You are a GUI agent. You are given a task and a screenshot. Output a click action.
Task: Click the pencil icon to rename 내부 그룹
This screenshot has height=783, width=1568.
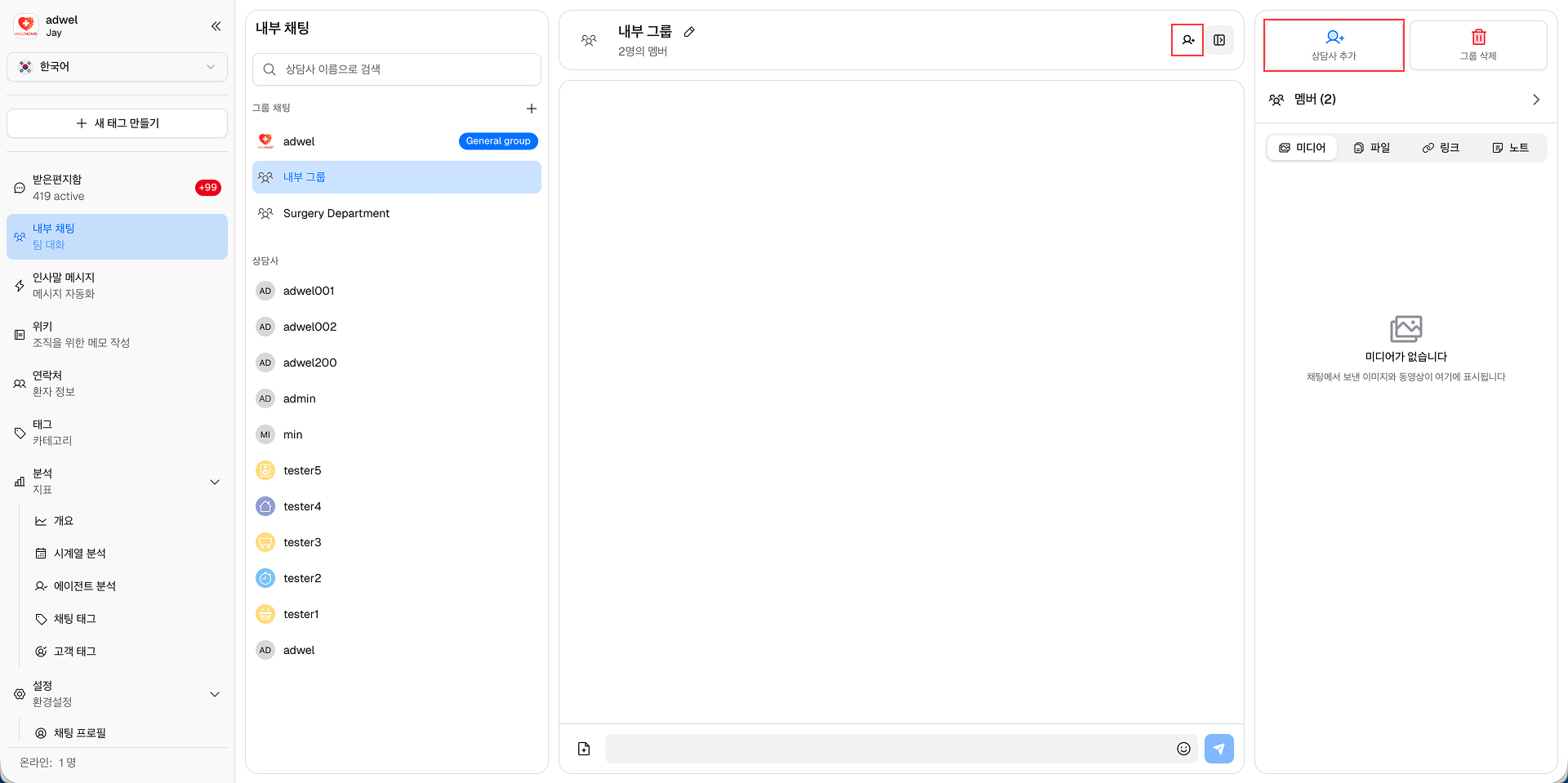pos(689,32)
